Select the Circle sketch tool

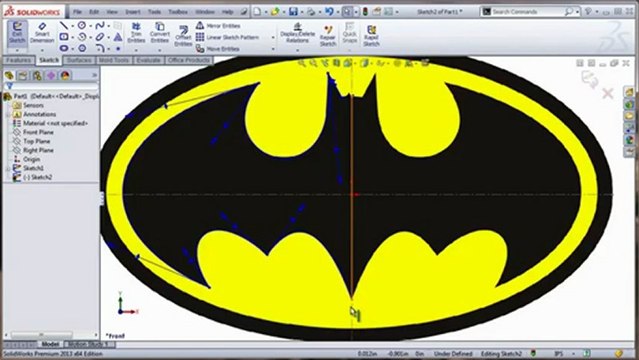[82, 26]
